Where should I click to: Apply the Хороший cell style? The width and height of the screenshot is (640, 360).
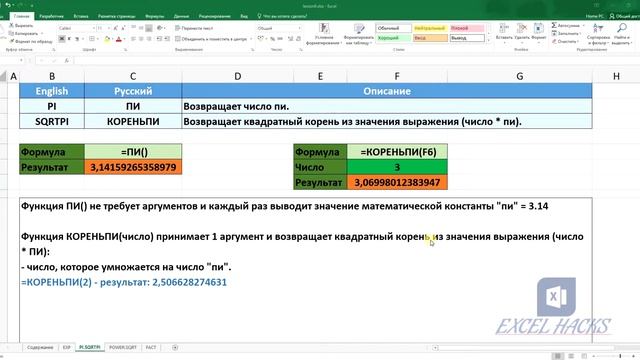[393, 38]
